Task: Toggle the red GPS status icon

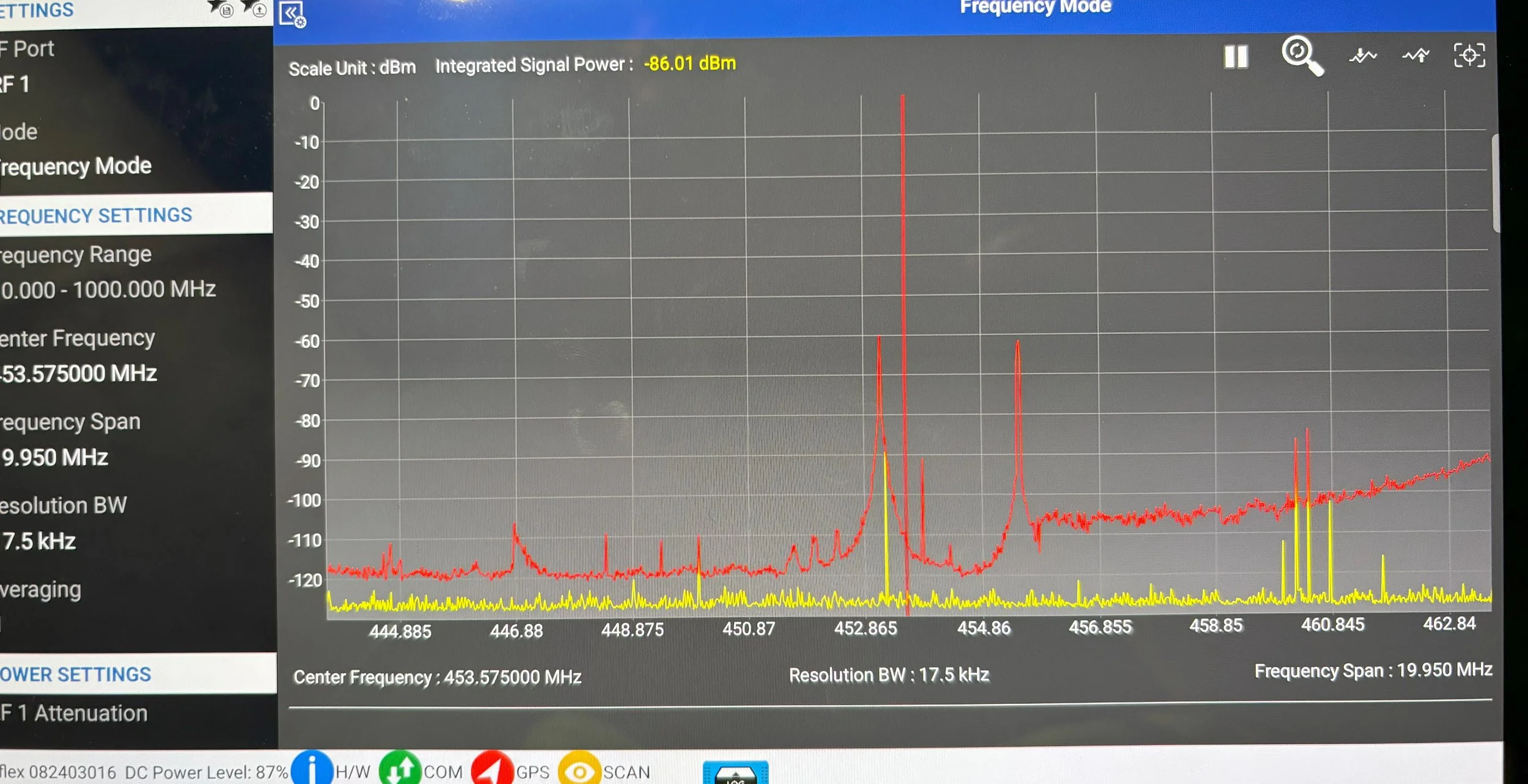Action: (x=491, y=770)
